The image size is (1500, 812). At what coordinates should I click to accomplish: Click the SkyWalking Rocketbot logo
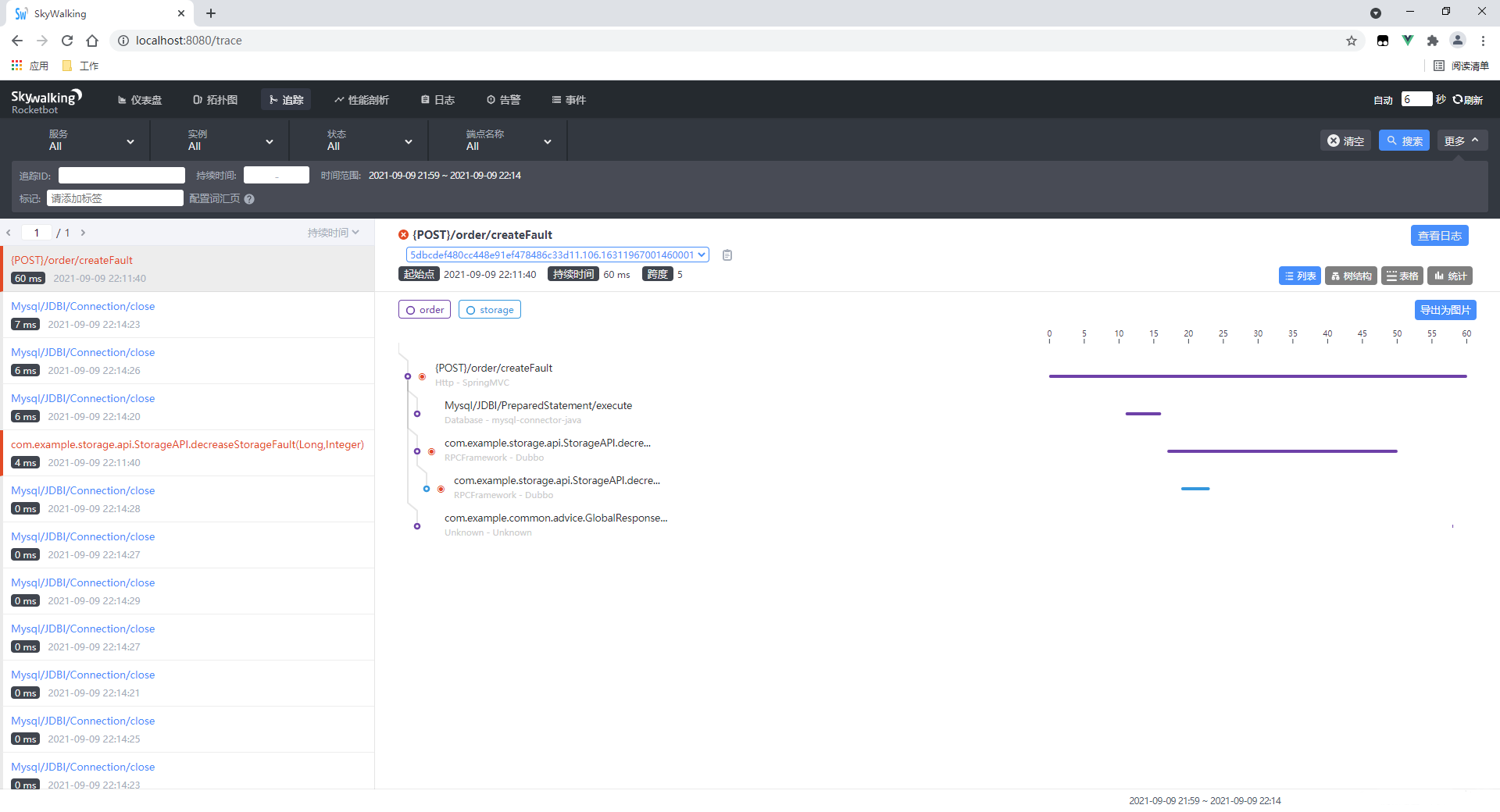coord(46,101)
